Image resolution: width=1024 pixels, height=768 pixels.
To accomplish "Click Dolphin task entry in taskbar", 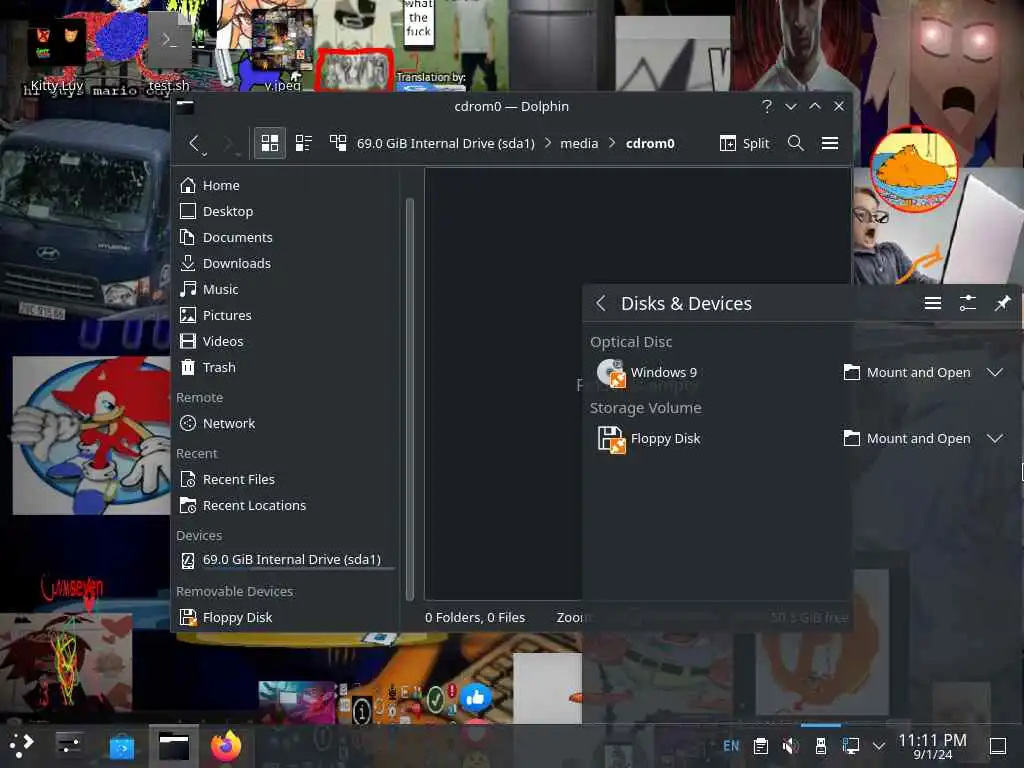I will tap(174, 745).
